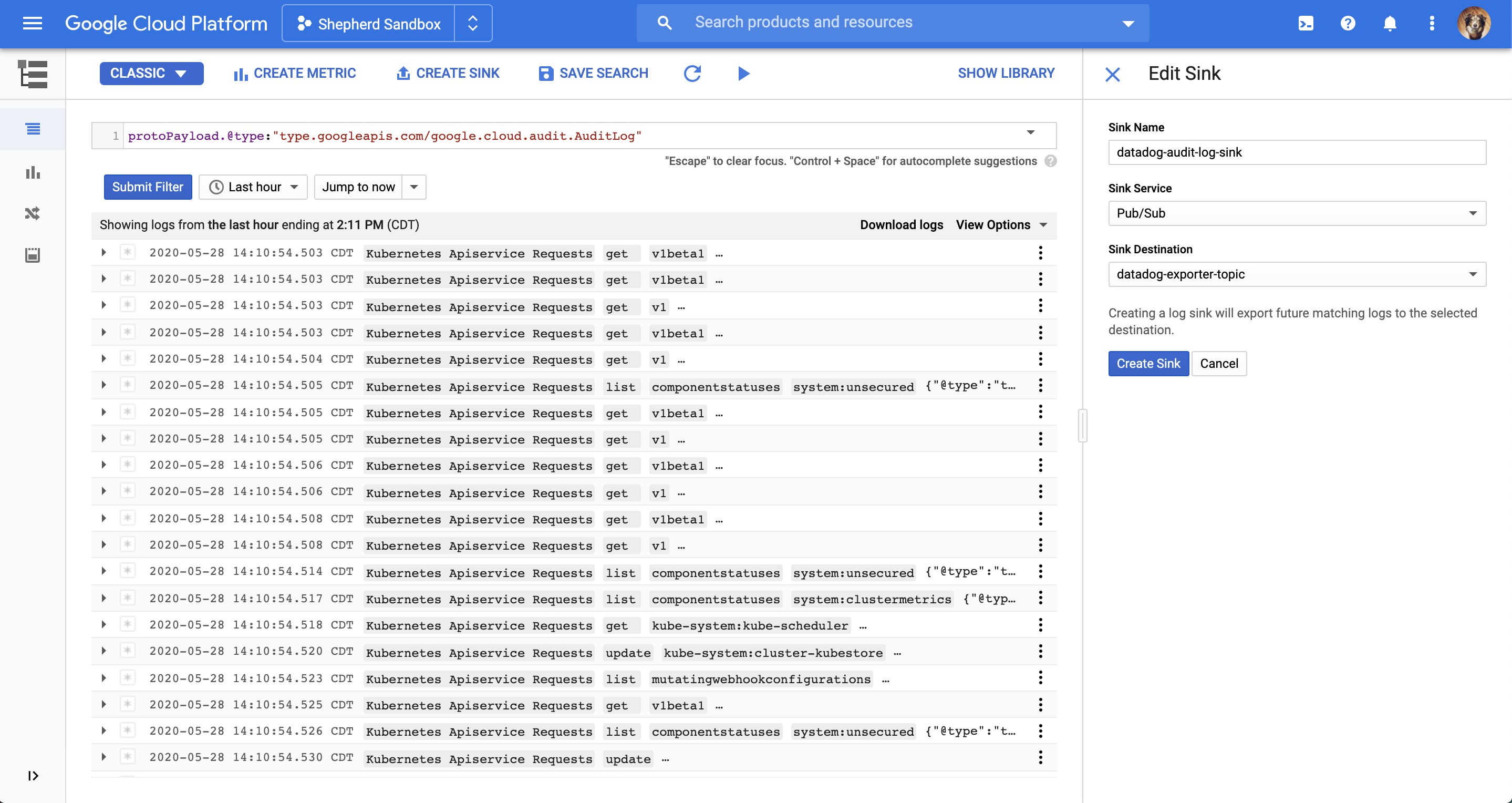Open the Sink Service Pub/Sub dropdown
Screen dimensions: 1512x803
point(1297,213)
